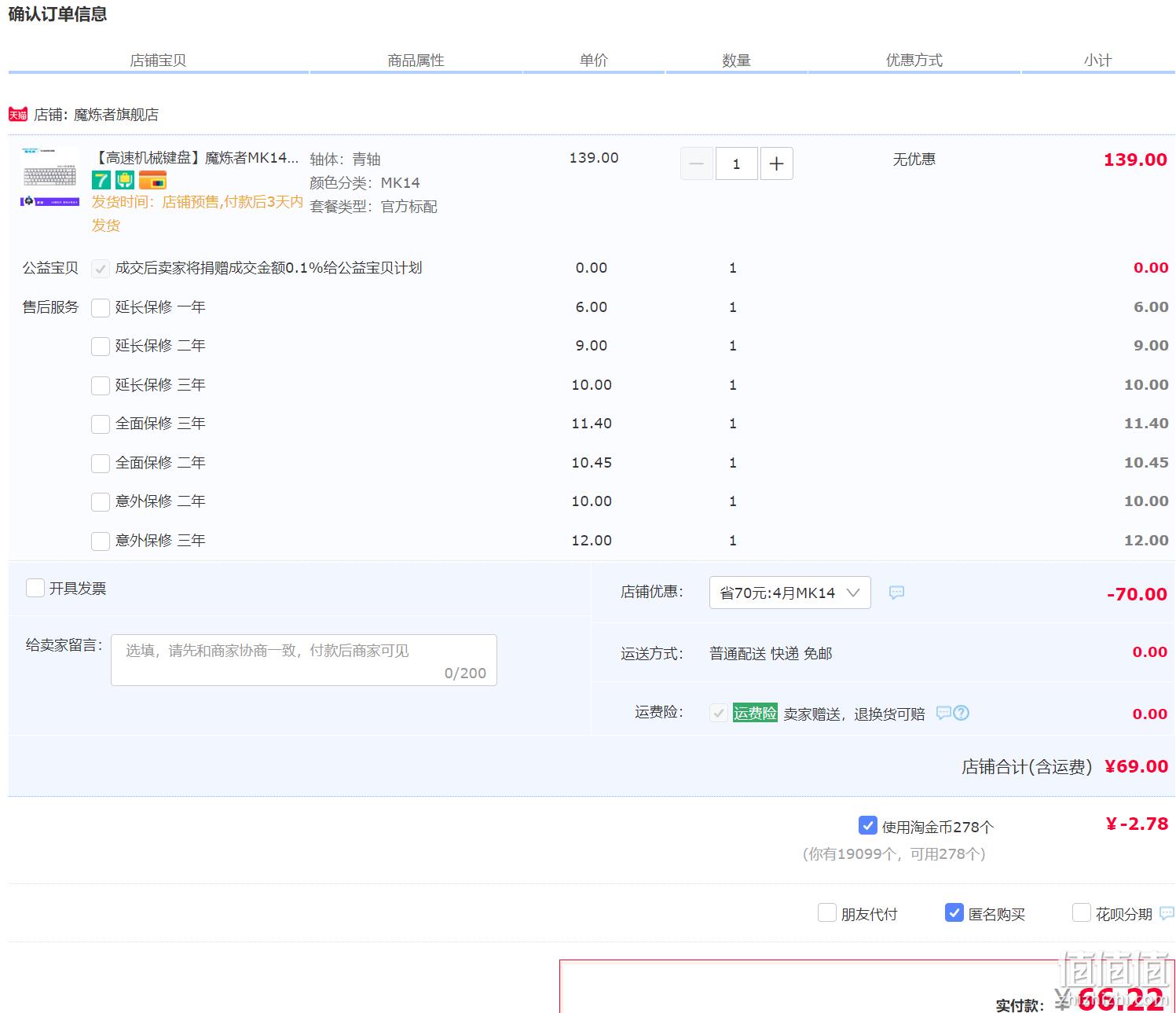Open the MK14 keyboard product thumbnail

tap(50, 176)
